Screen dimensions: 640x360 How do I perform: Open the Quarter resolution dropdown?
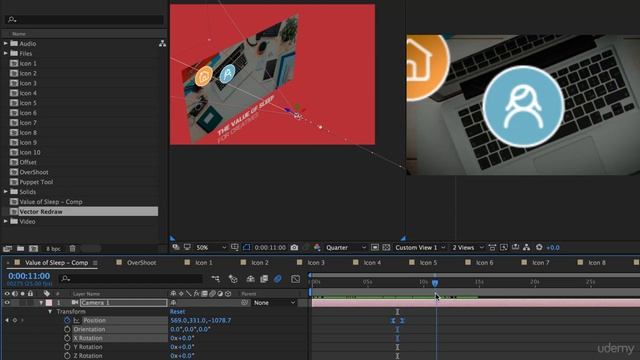click(345, 247)
